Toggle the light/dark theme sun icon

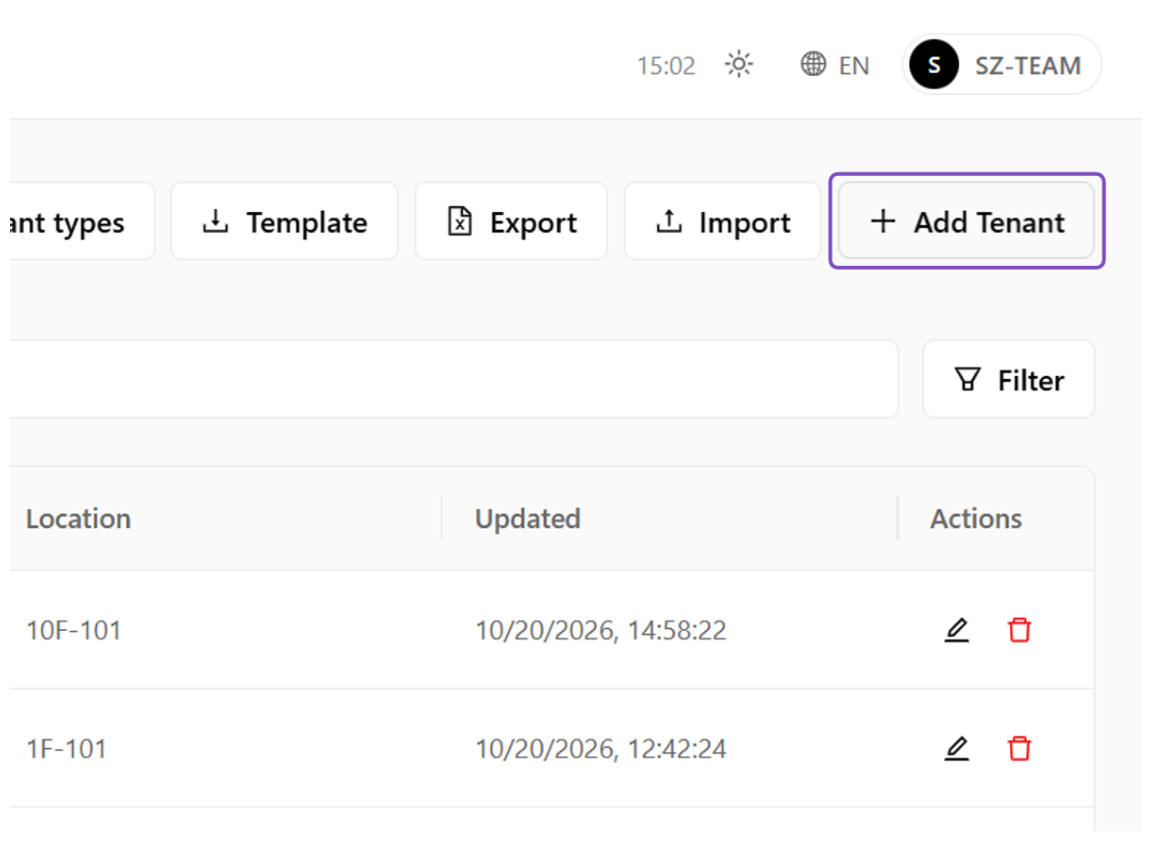tap(738, 65)
